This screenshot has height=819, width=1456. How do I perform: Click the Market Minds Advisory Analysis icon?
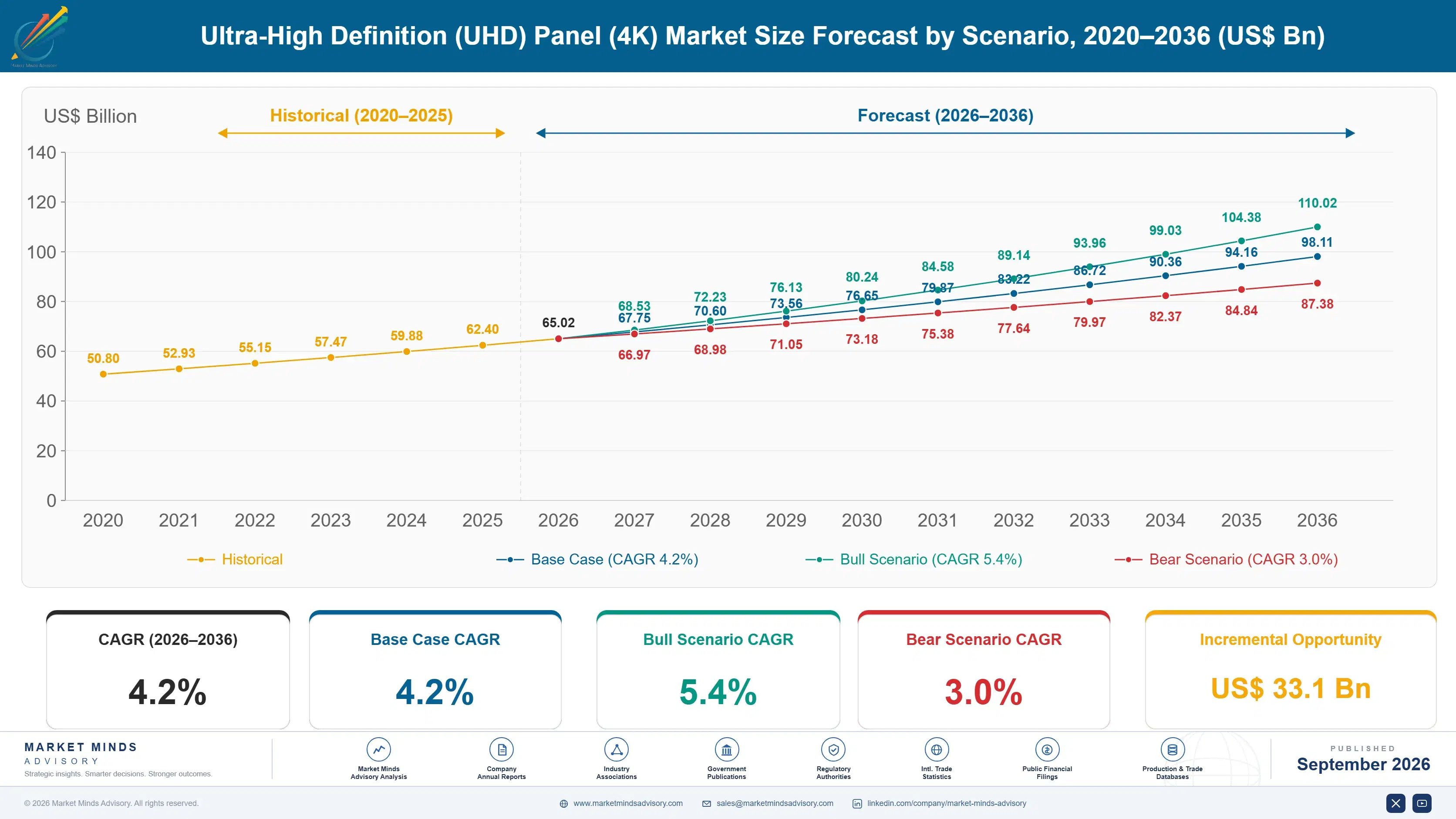pos(379,749)
